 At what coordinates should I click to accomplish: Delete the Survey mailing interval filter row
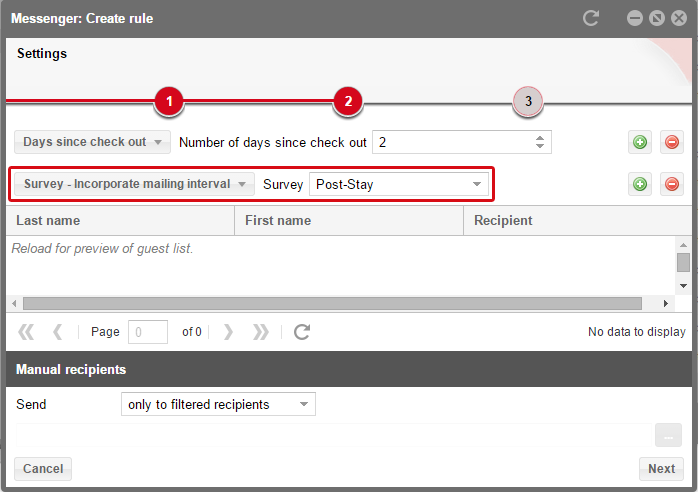[x=672, y=184]
